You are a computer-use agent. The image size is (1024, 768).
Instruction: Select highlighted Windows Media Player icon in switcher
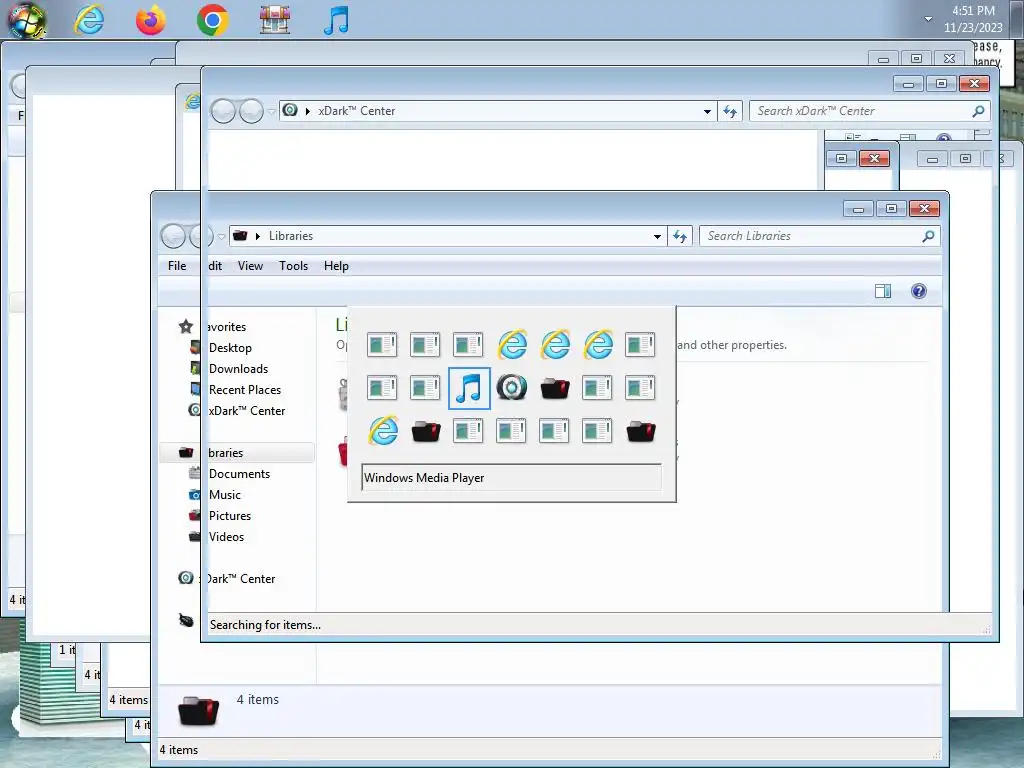click(x=469, y=388)
